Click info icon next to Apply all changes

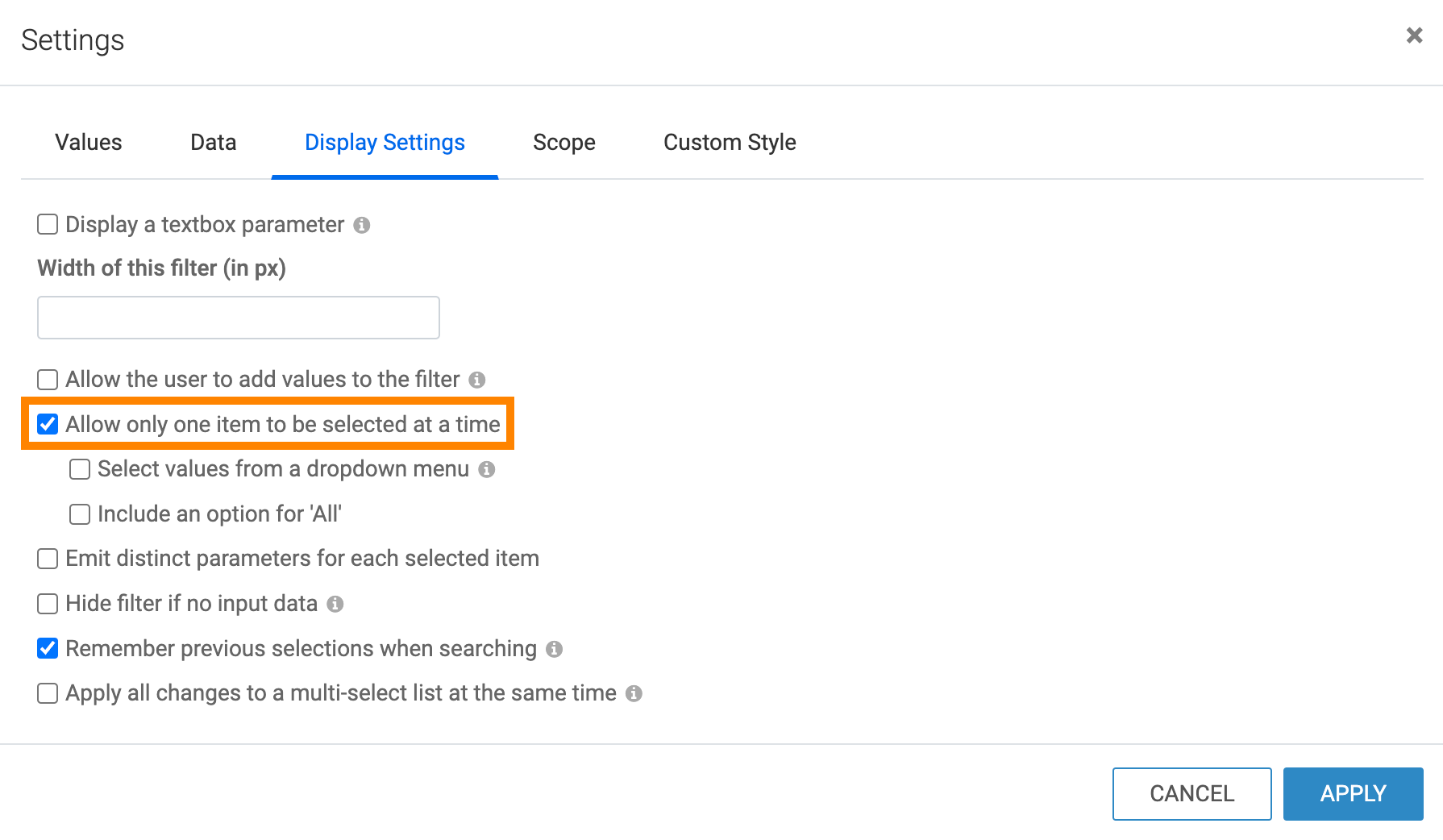[x=634, y=693]
